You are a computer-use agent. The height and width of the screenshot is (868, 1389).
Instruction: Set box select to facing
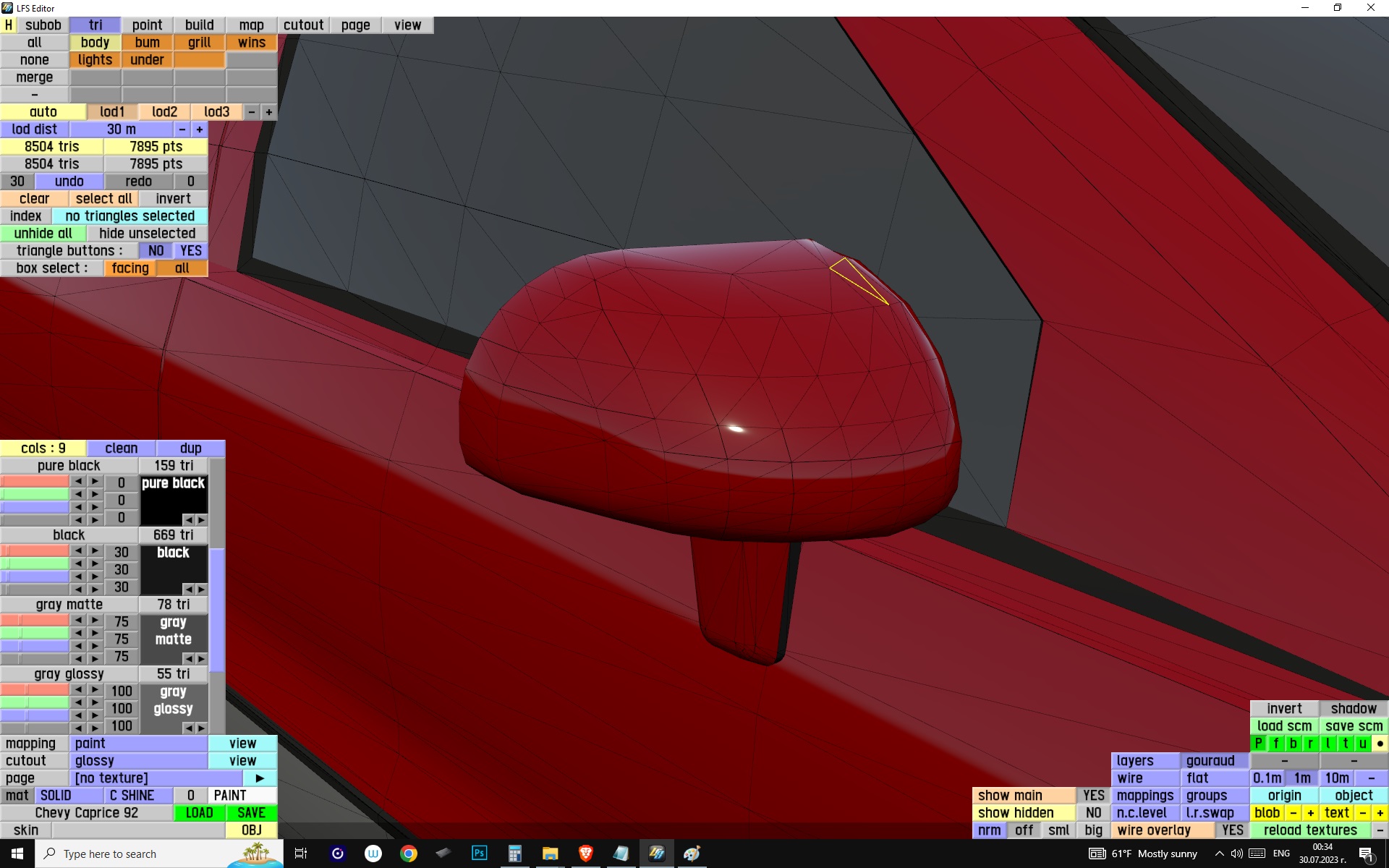(130, 268)
